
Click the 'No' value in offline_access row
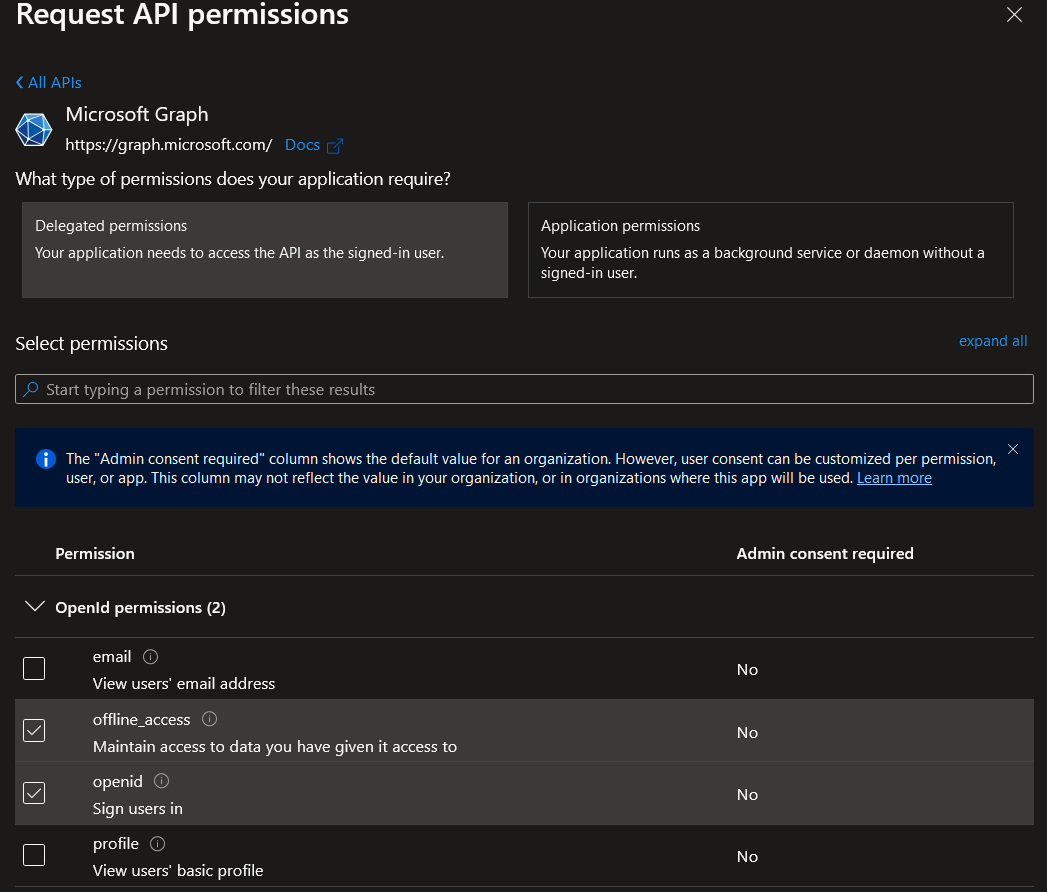pyautogui.click(x=747, y=732)
